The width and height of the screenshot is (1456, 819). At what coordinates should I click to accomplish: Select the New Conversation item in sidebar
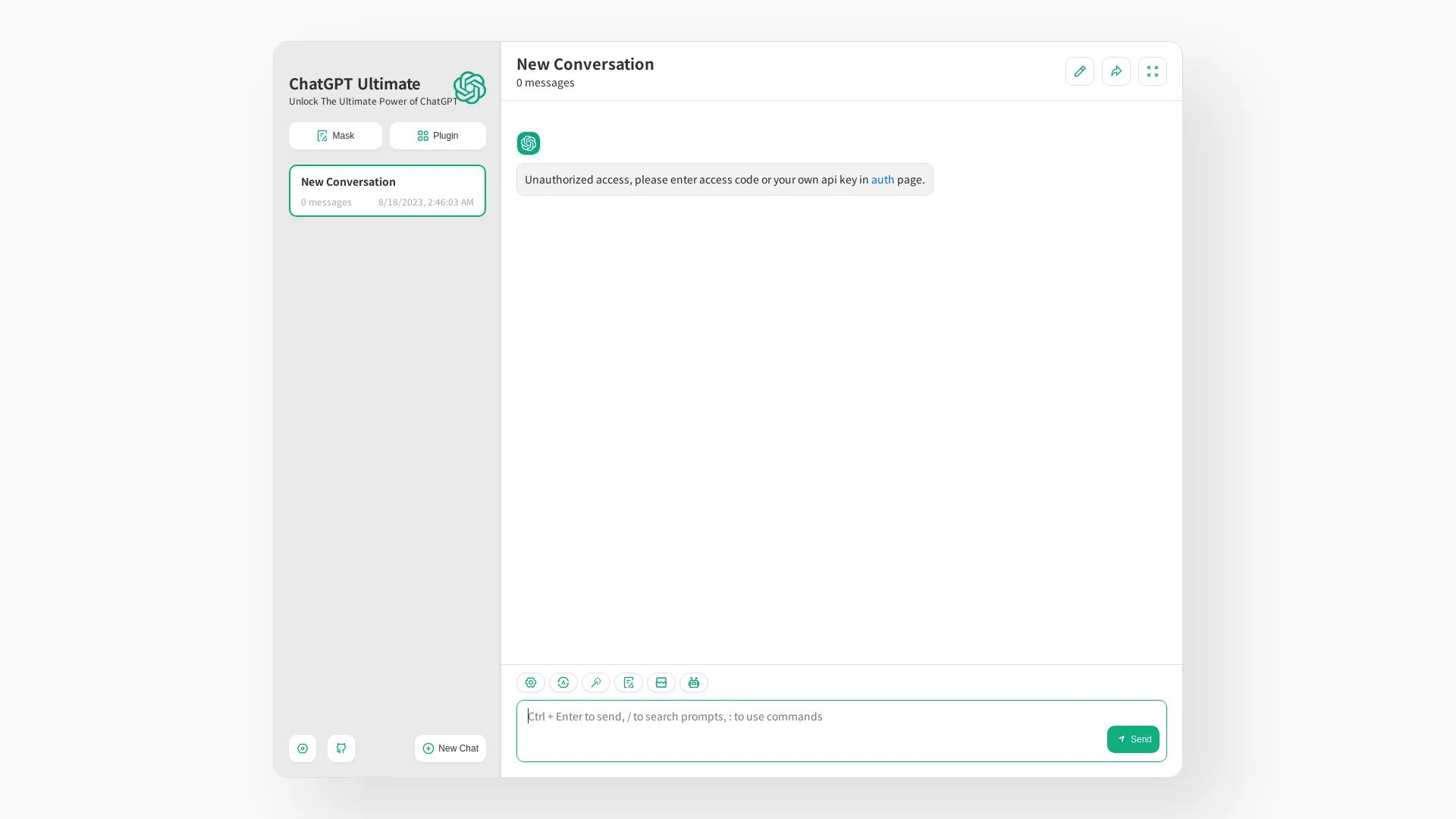388,191
